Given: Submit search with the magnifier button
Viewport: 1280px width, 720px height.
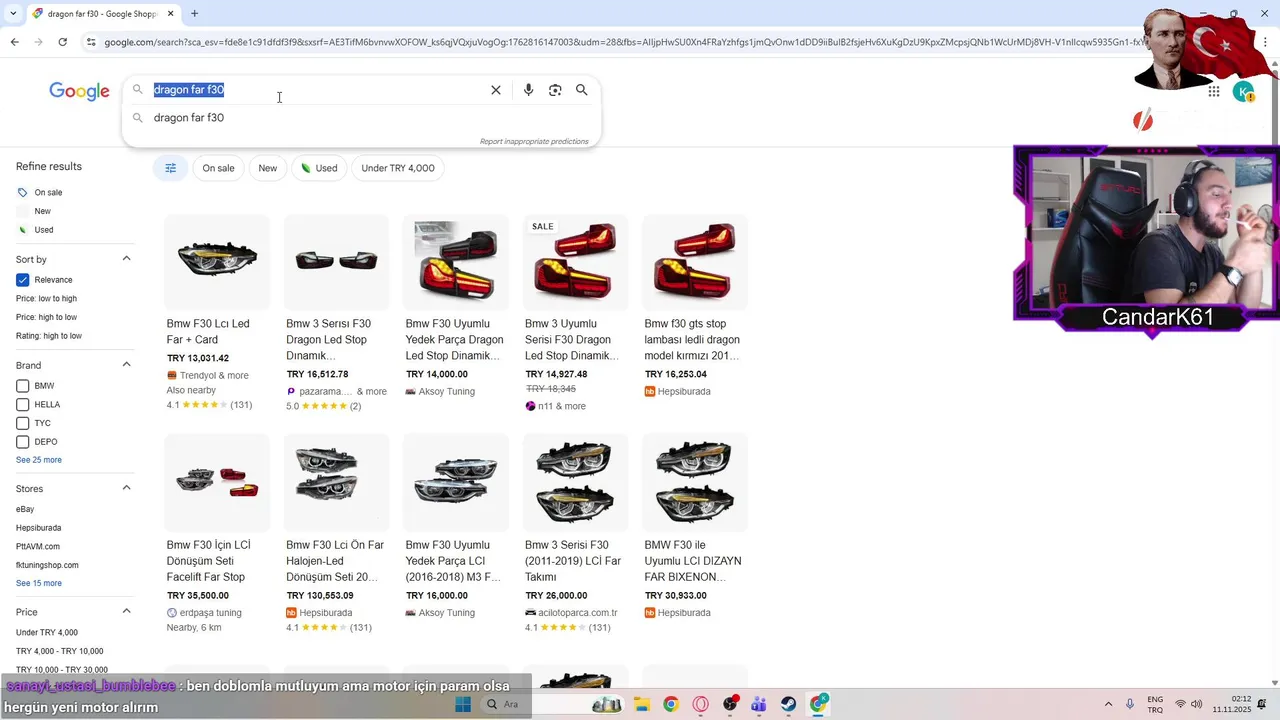Looking at the screenshot, I should pyautogui.click(x=581, y=90).
